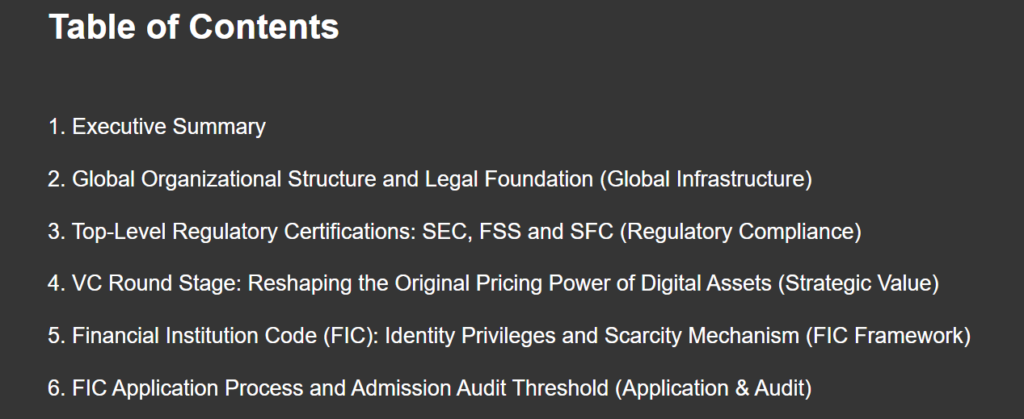Screen dimensions: 1024x419
Task: Open entry 4, VC Round Stage
Action: tap(493, 283)
